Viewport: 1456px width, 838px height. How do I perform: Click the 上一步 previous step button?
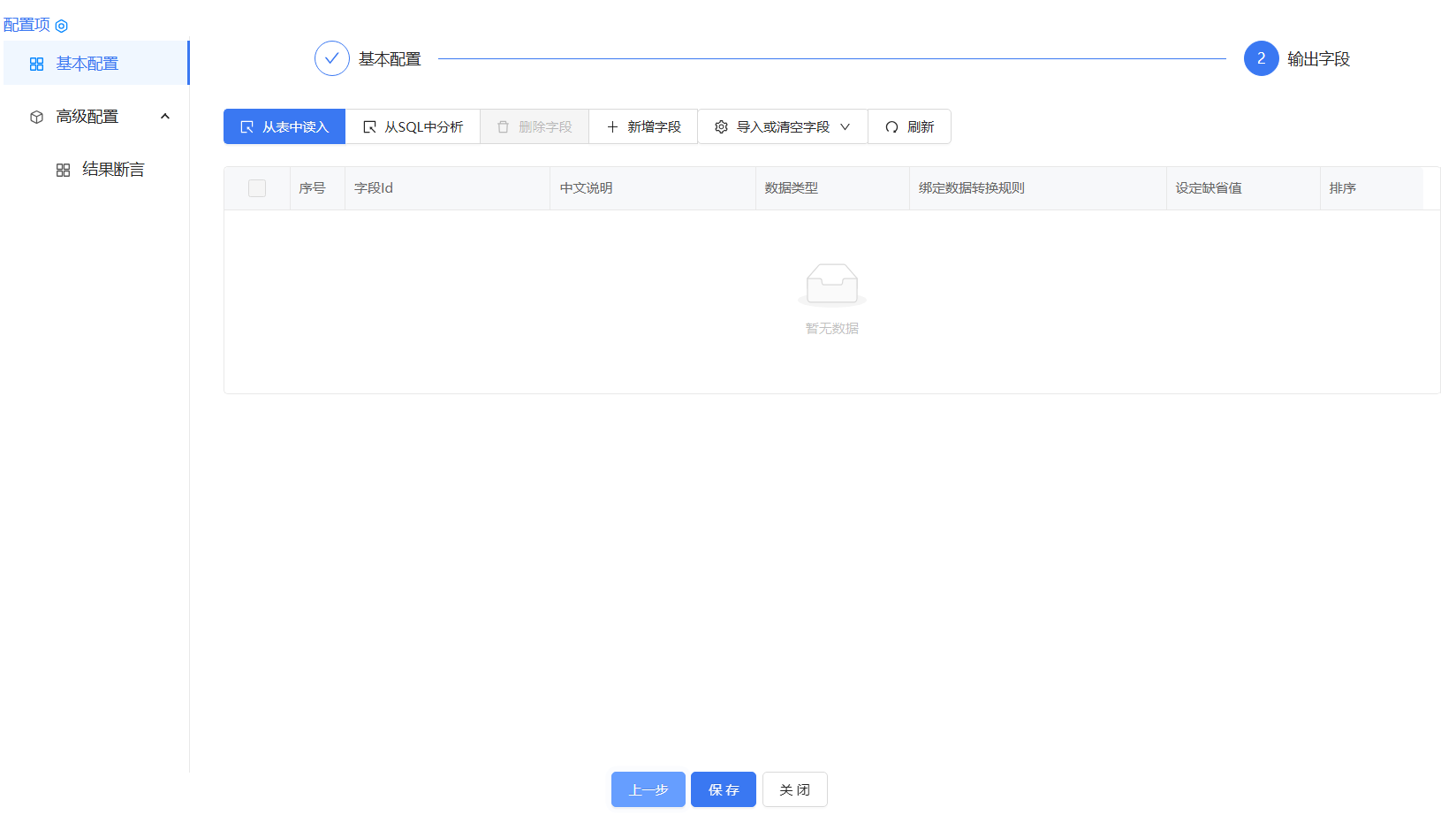[x=648, y=789]
